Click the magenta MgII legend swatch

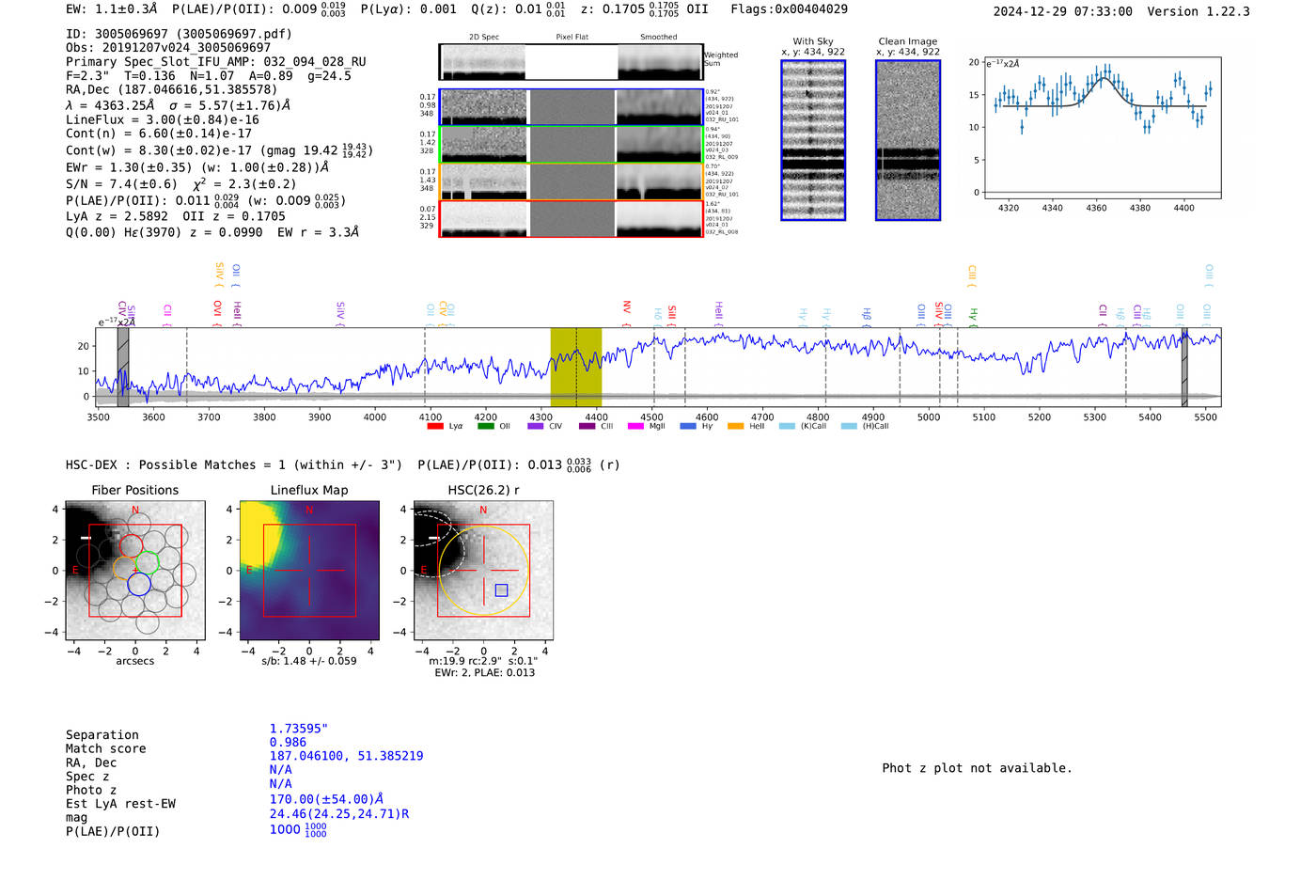(635, 426)
